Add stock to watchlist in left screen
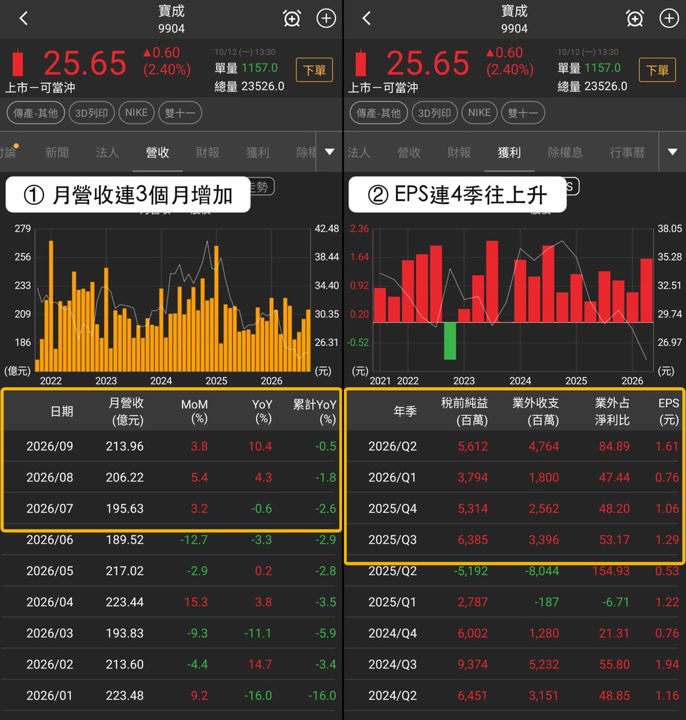686x720 pixels. coord(326,19)
